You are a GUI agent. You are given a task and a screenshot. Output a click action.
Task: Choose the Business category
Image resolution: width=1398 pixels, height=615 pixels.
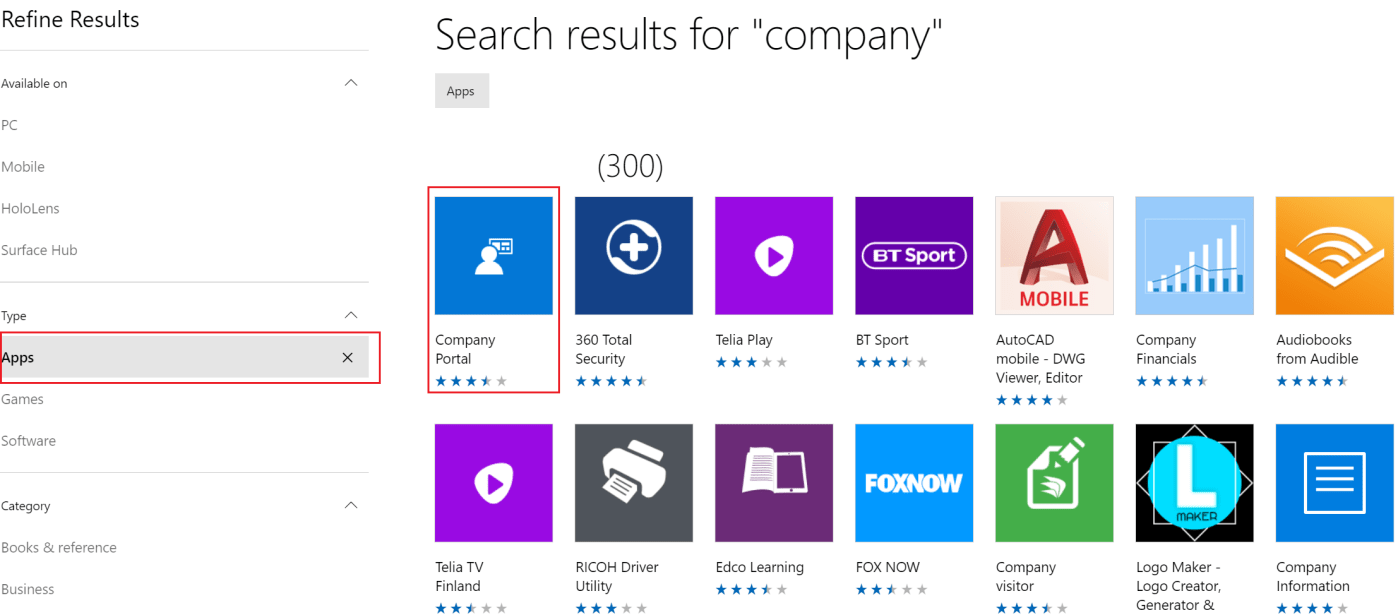[28, 589]
